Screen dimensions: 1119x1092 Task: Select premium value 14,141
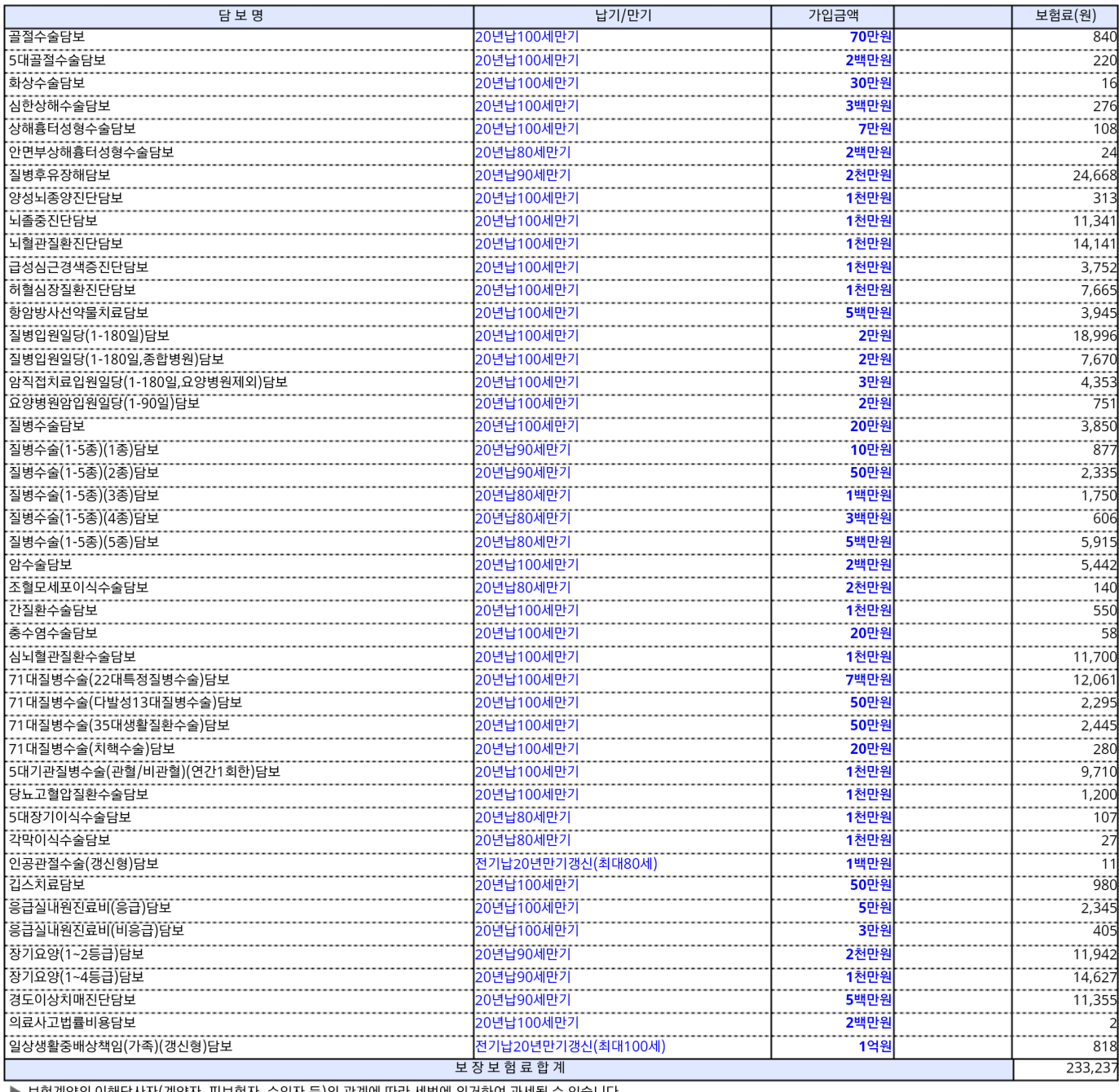[1095, 244]
